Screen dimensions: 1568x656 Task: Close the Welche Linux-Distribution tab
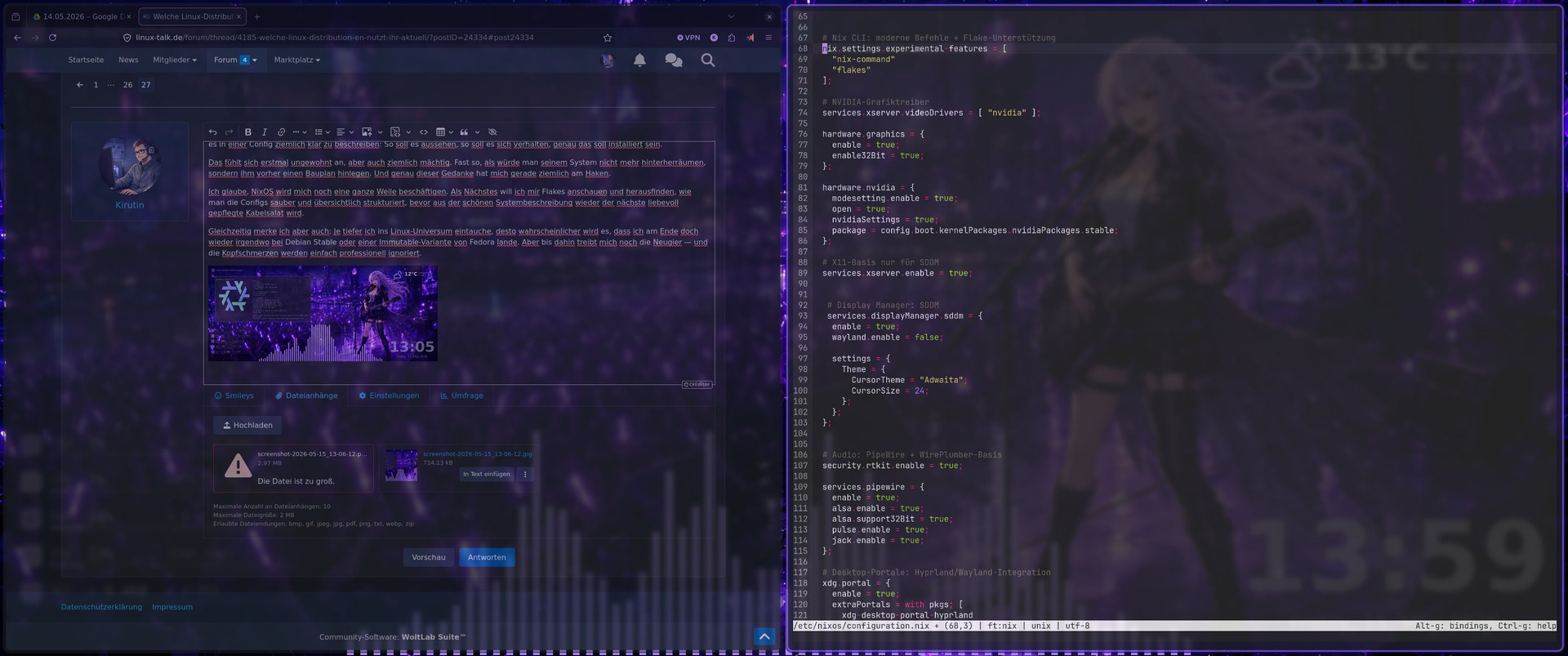tap(238, 16)
